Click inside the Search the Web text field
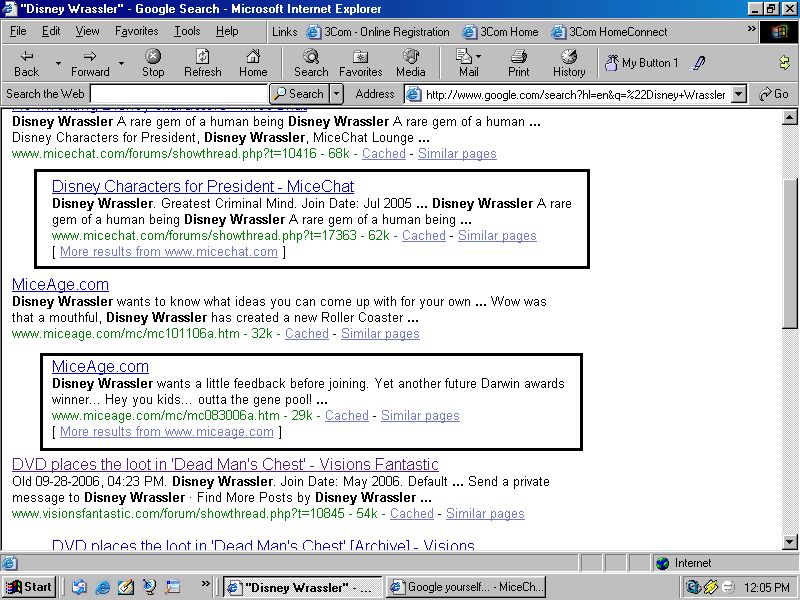The width and height of the screenshot is (800, 600). pos(179,94)
